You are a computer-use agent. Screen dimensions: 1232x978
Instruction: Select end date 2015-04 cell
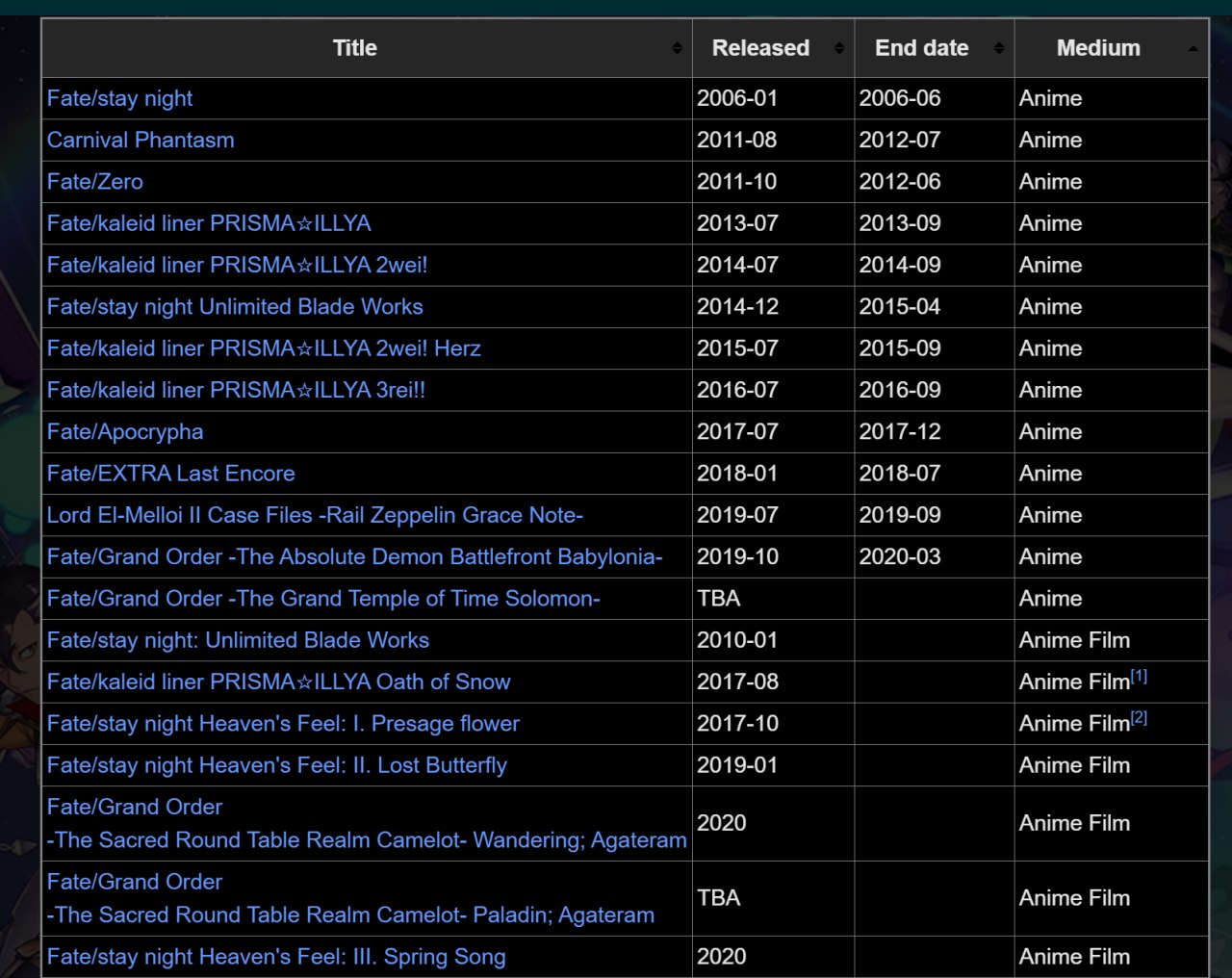(x=934, y=306)
